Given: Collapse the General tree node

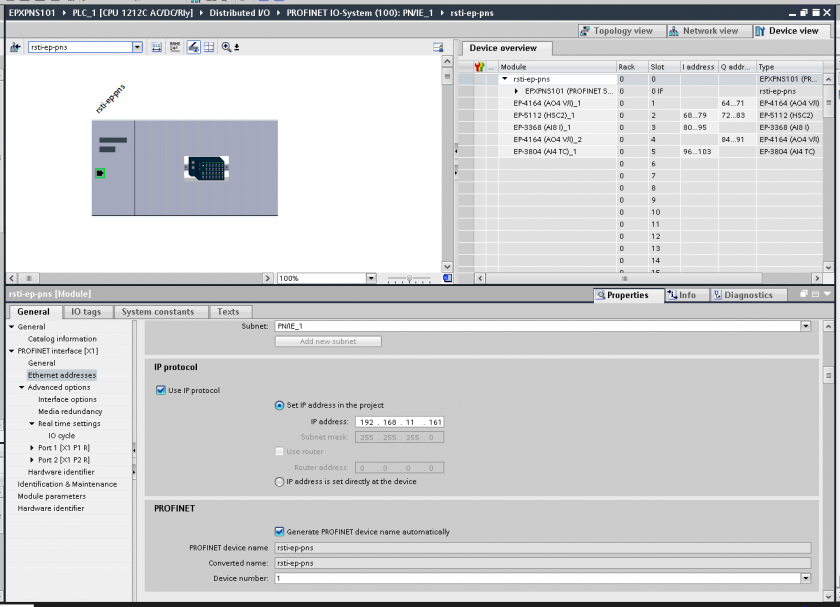Looking at the screenshot, I should [12, 326].
